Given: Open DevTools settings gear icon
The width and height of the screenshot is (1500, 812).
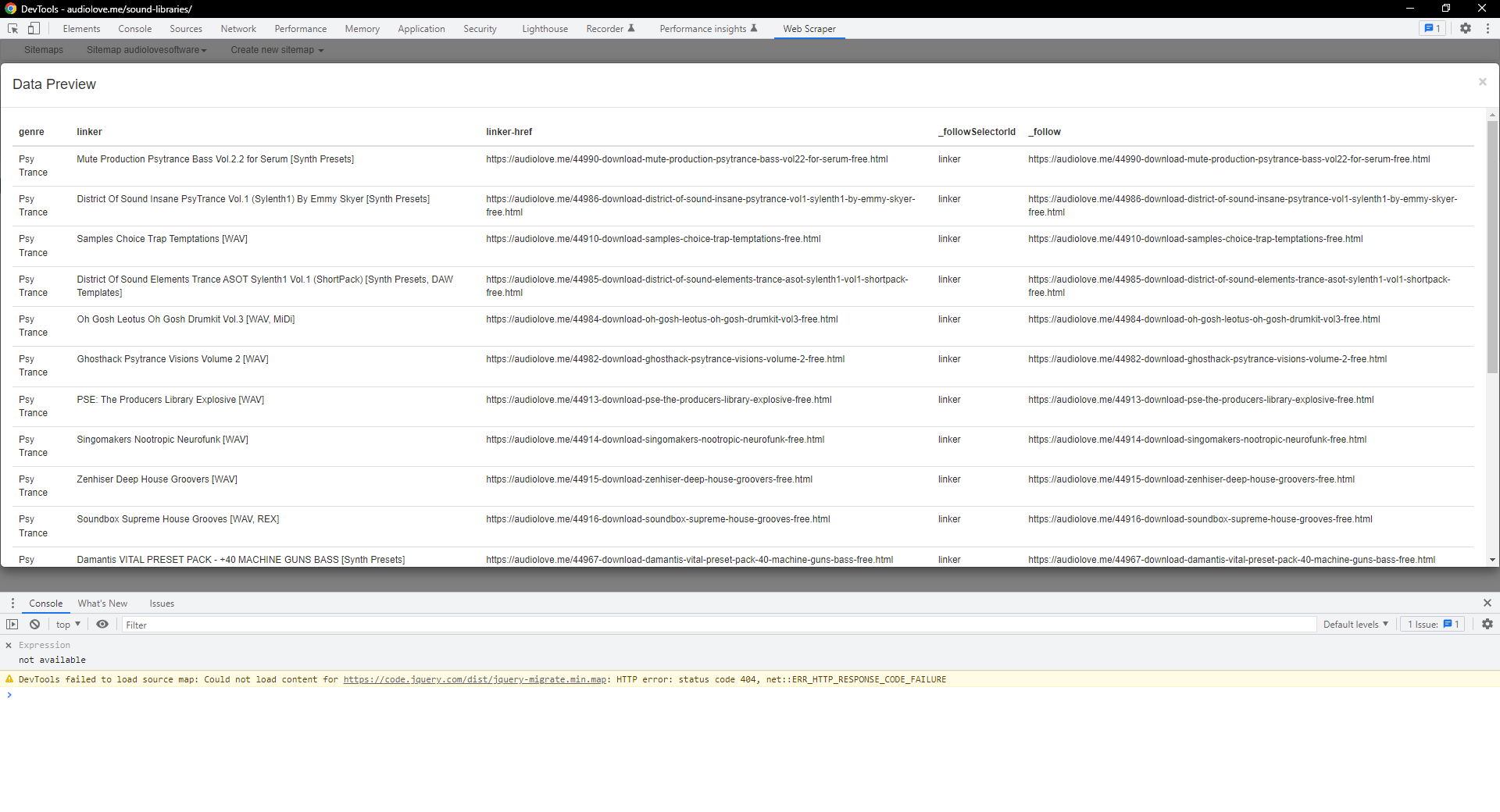Looking at the screenshot, I should tap(1466, 29).
